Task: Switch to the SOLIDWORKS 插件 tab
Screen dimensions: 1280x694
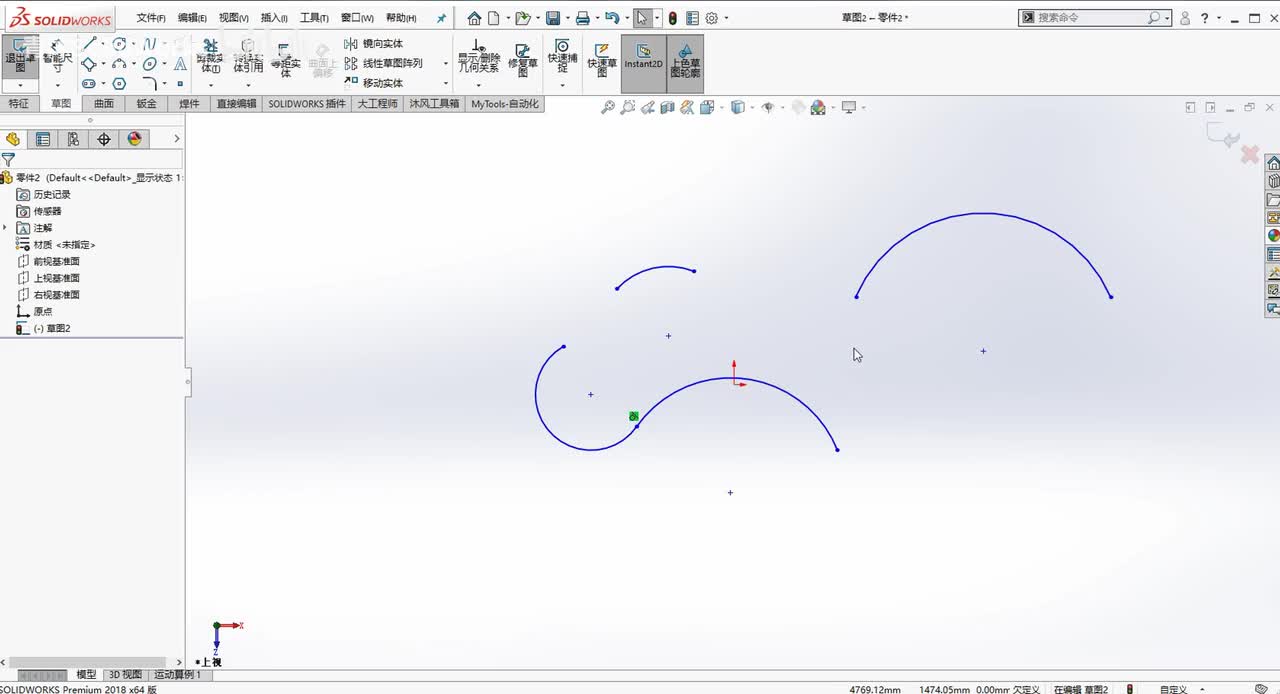Action: coord(307,104)
